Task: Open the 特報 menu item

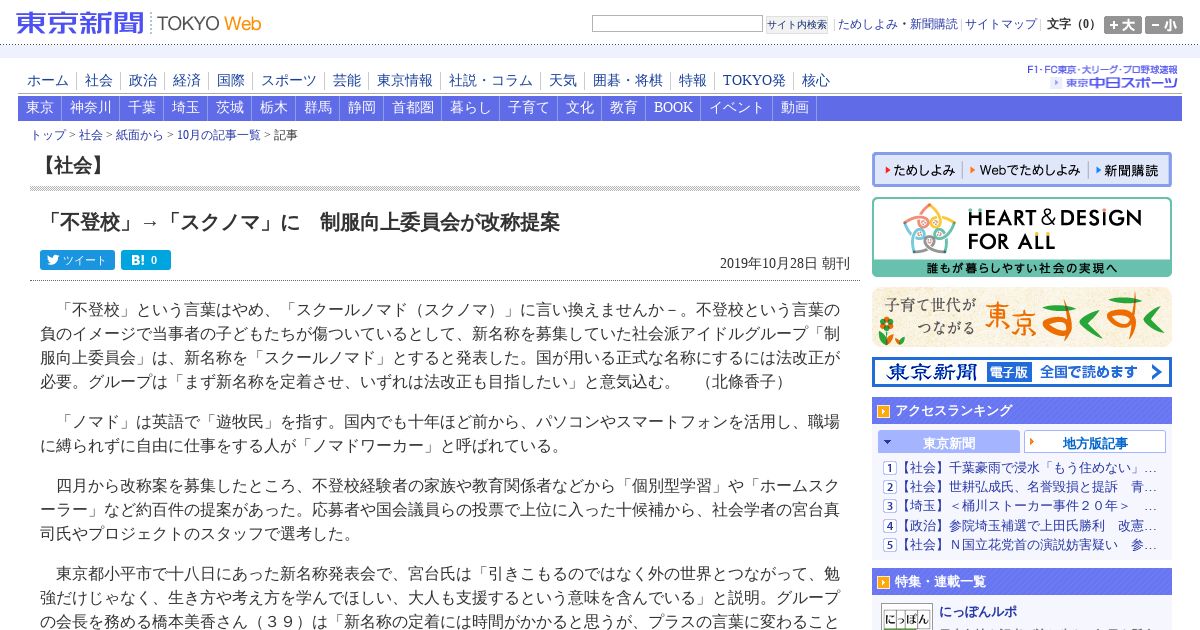Action: pyautogui.click(x=693, y=81)
